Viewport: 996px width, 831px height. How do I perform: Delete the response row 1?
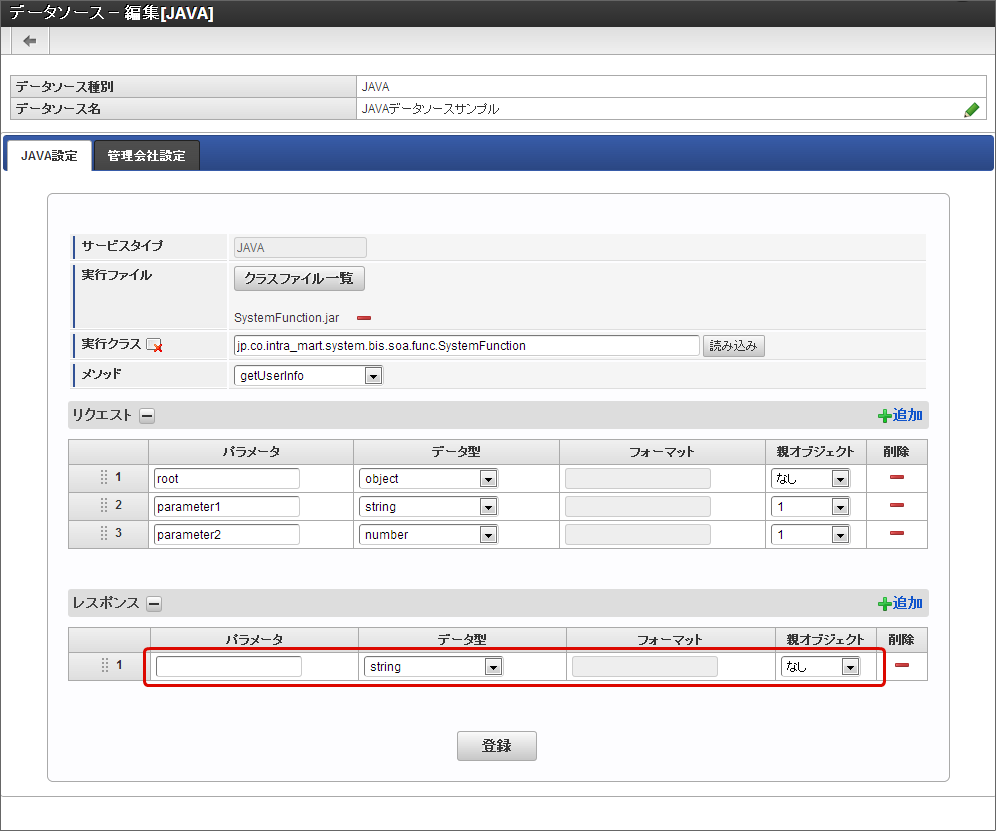(x=901, y=666)
